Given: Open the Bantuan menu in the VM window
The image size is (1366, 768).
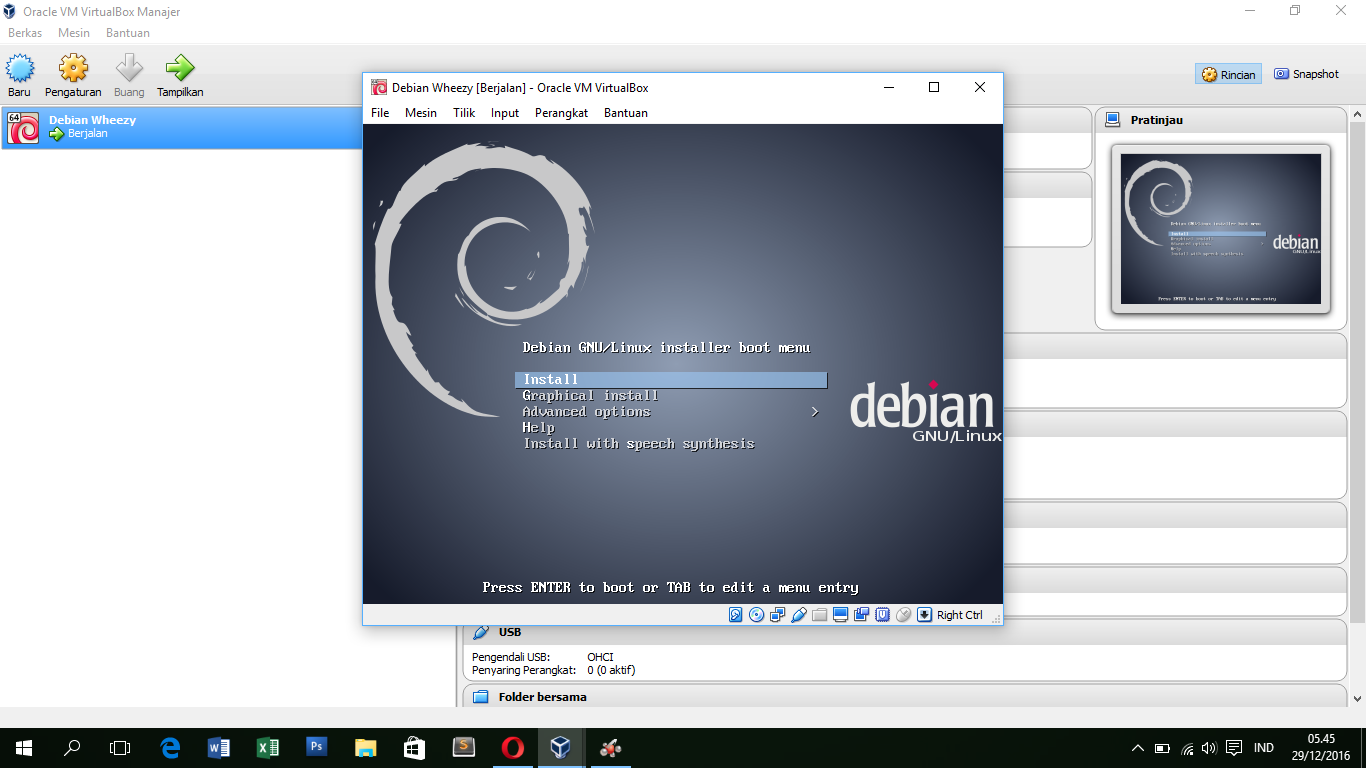Looking at the screenshot, I should tap(626, 113).
